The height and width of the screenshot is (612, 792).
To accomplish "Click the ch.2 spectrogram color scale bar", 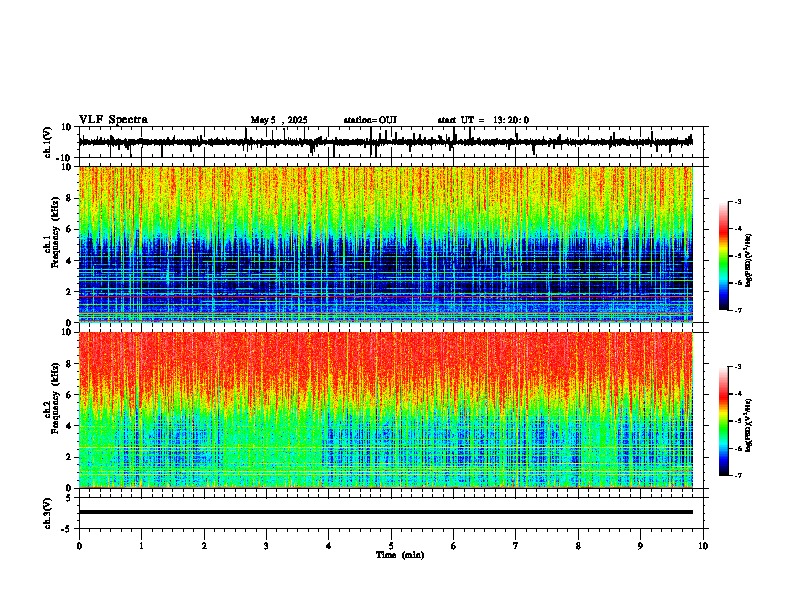I will [724, 421].
